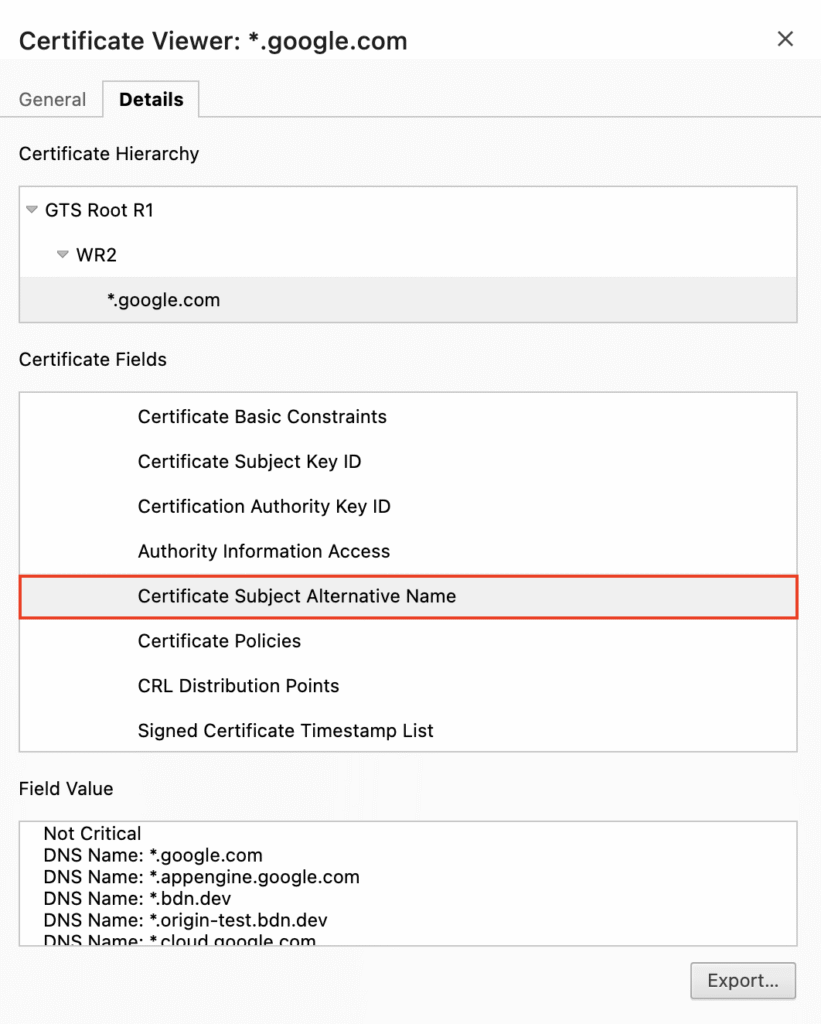Select Signed Certificate Timestamp List field

[285, 731]
